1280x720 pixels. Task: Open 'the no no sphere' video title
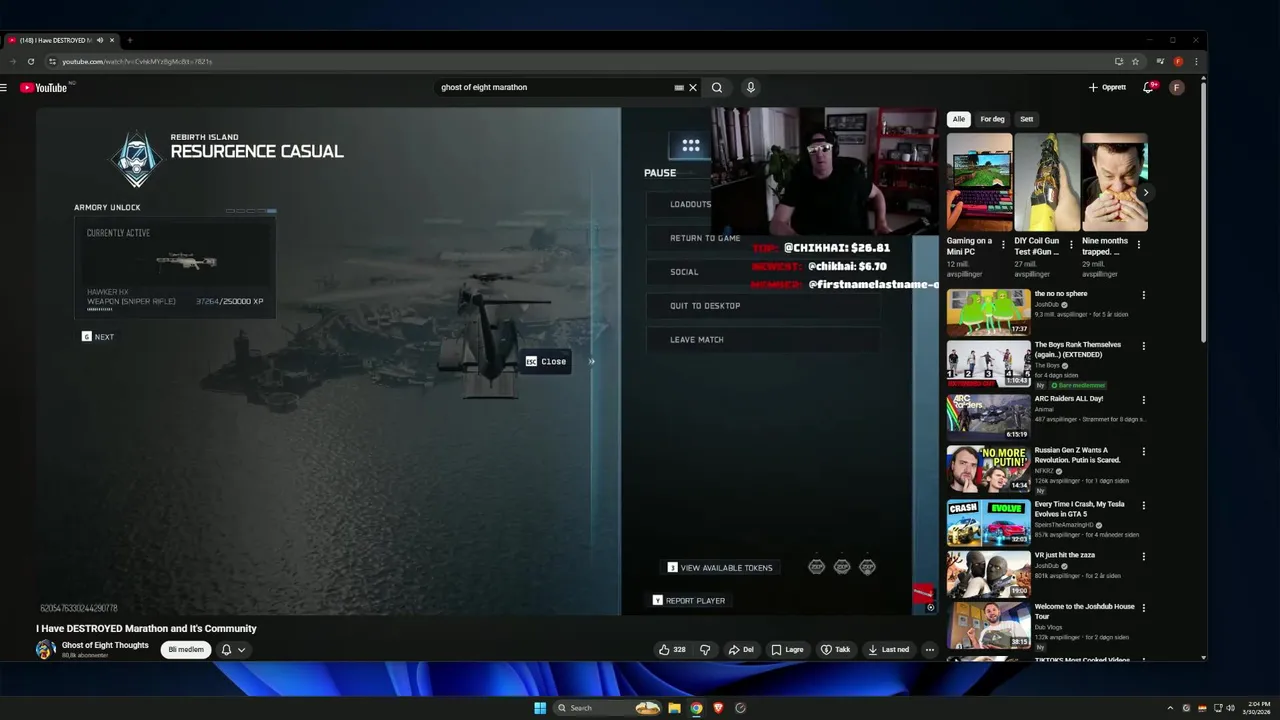[1061, 294]
